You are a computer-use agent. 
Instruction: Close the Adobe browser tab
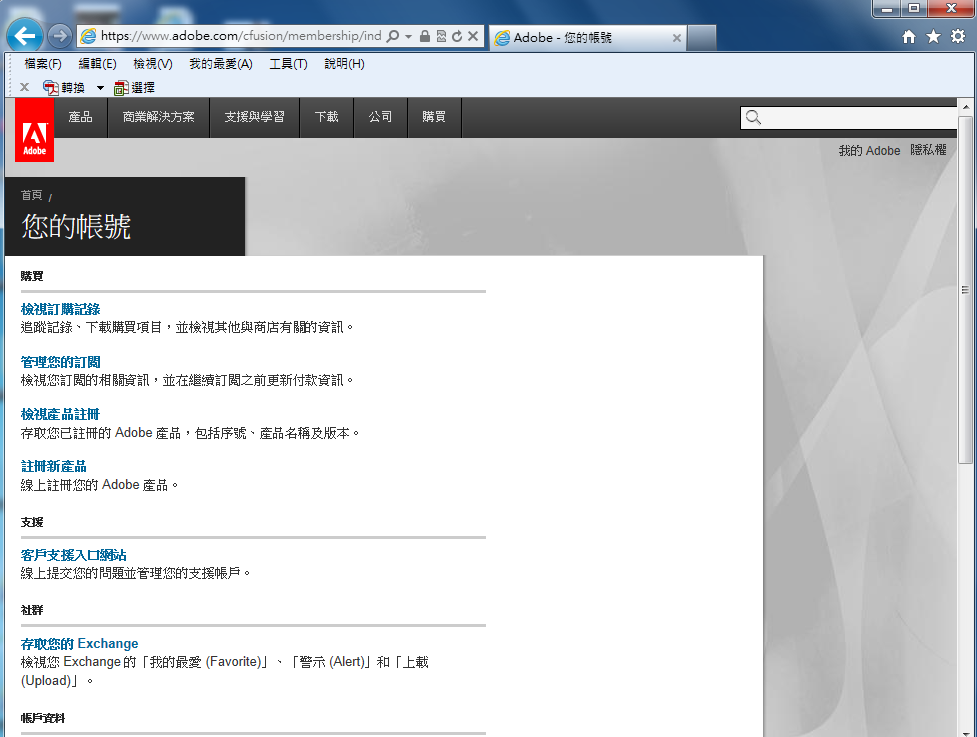coord(677,38)
